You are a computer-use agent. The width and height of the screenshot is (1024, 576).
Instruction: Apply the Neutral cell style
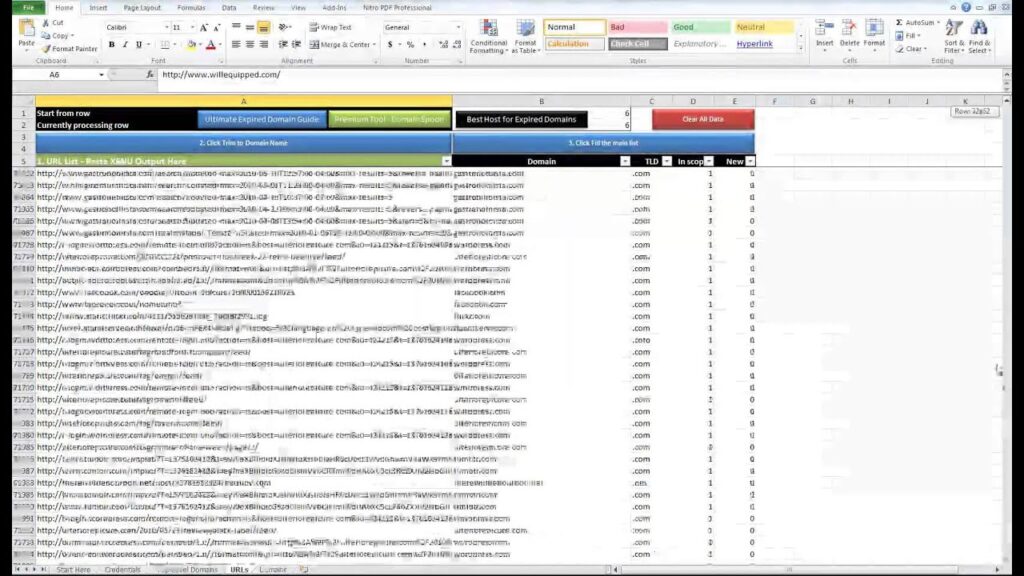coord(763,27)
